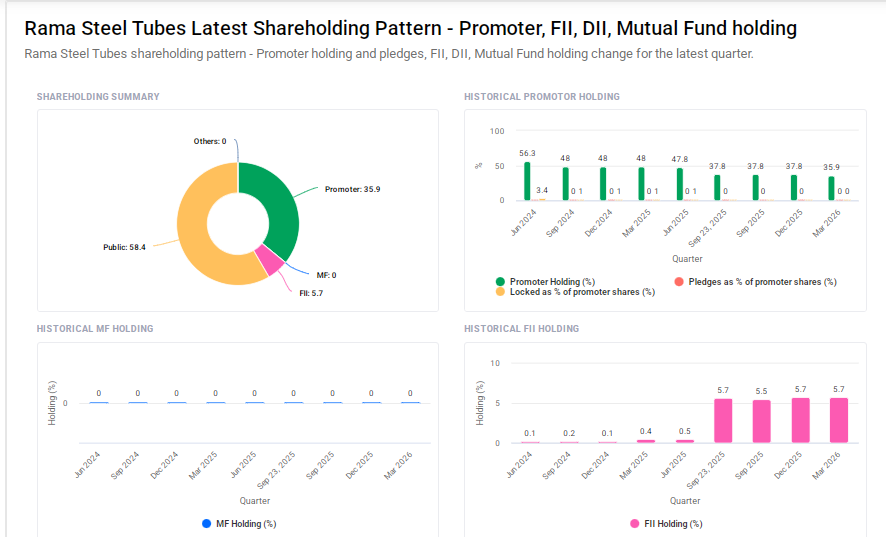The image size is (886, 537).
Task: Click the Mar 2025 FII holding bar (0.4)
Action: [x=646, y=441]
